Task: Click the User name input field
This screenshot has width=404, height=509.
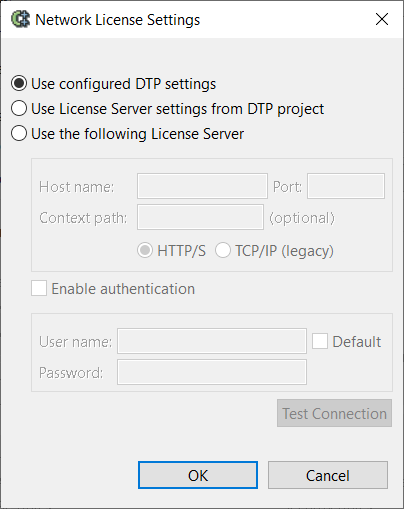Action: 212,341
